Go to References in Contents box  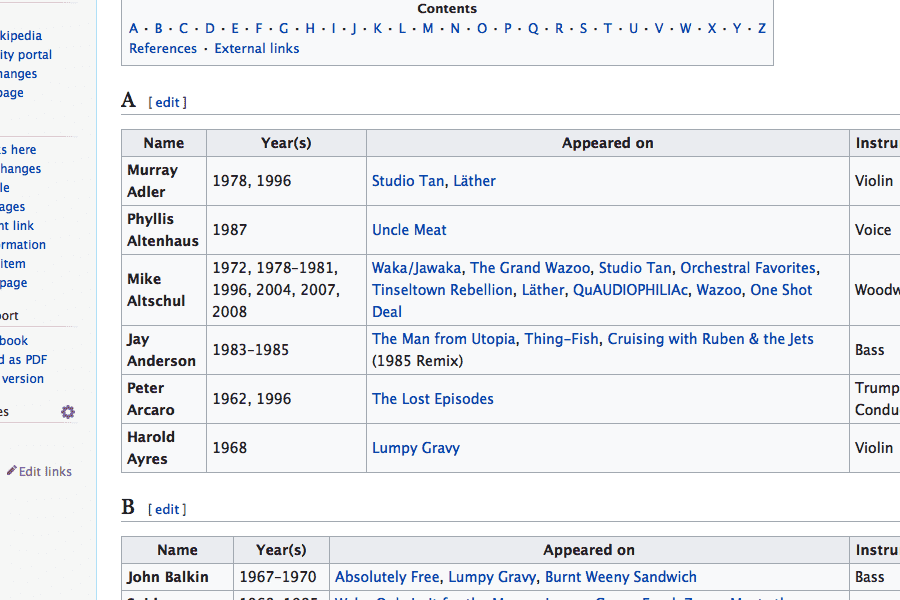pos(163,48)
